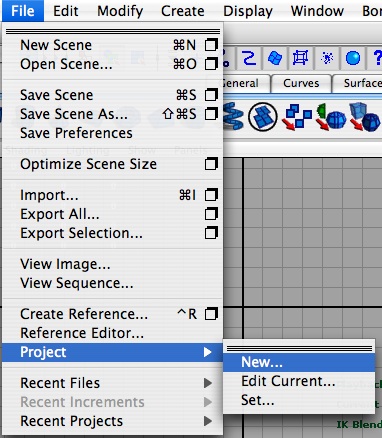Click the green half-sphere to blue sphere icon

pos(330,117)
